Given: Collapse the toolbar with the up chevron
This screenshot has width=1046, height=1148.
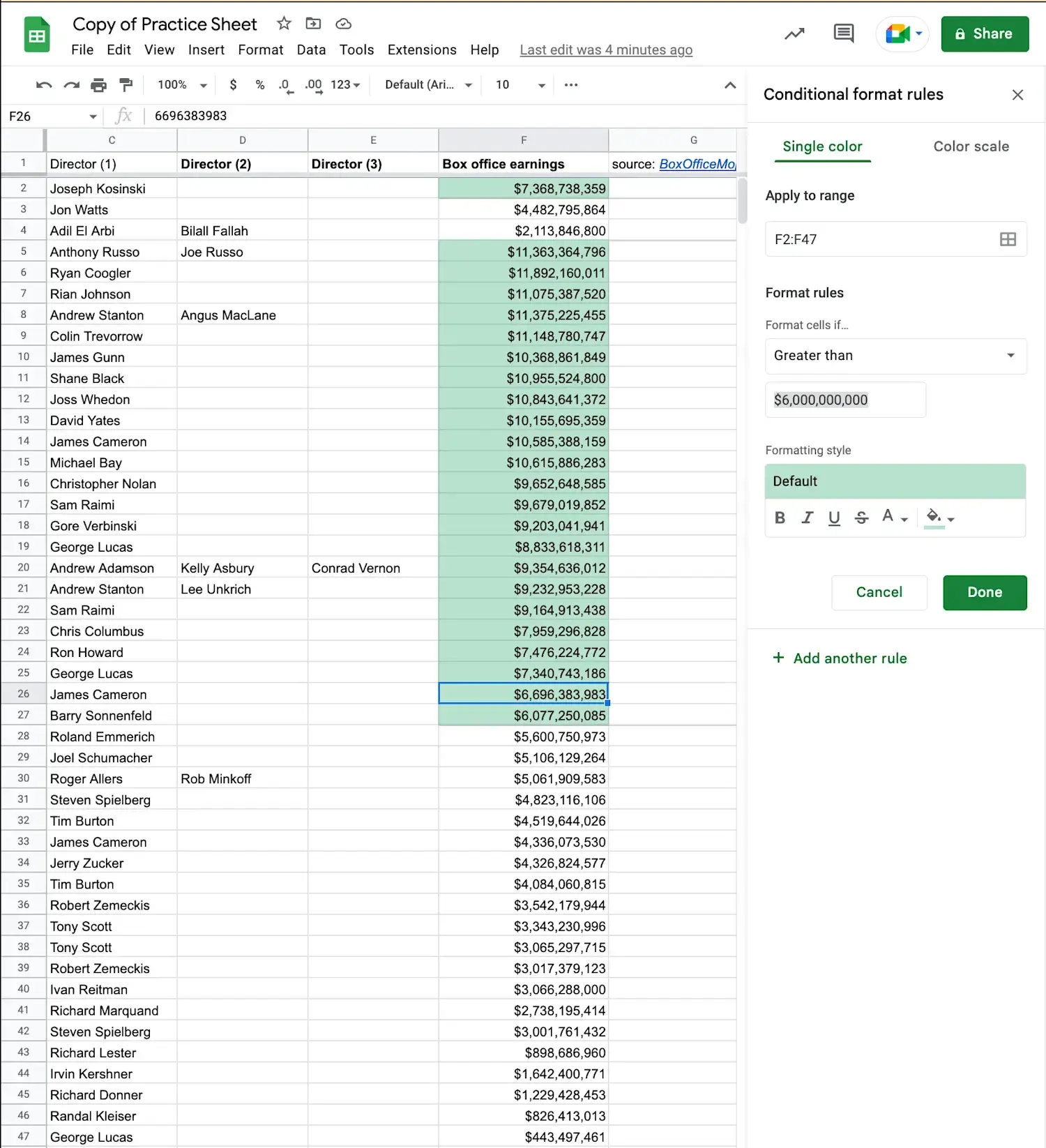Looking at the screenshot, I should [730, 85].
